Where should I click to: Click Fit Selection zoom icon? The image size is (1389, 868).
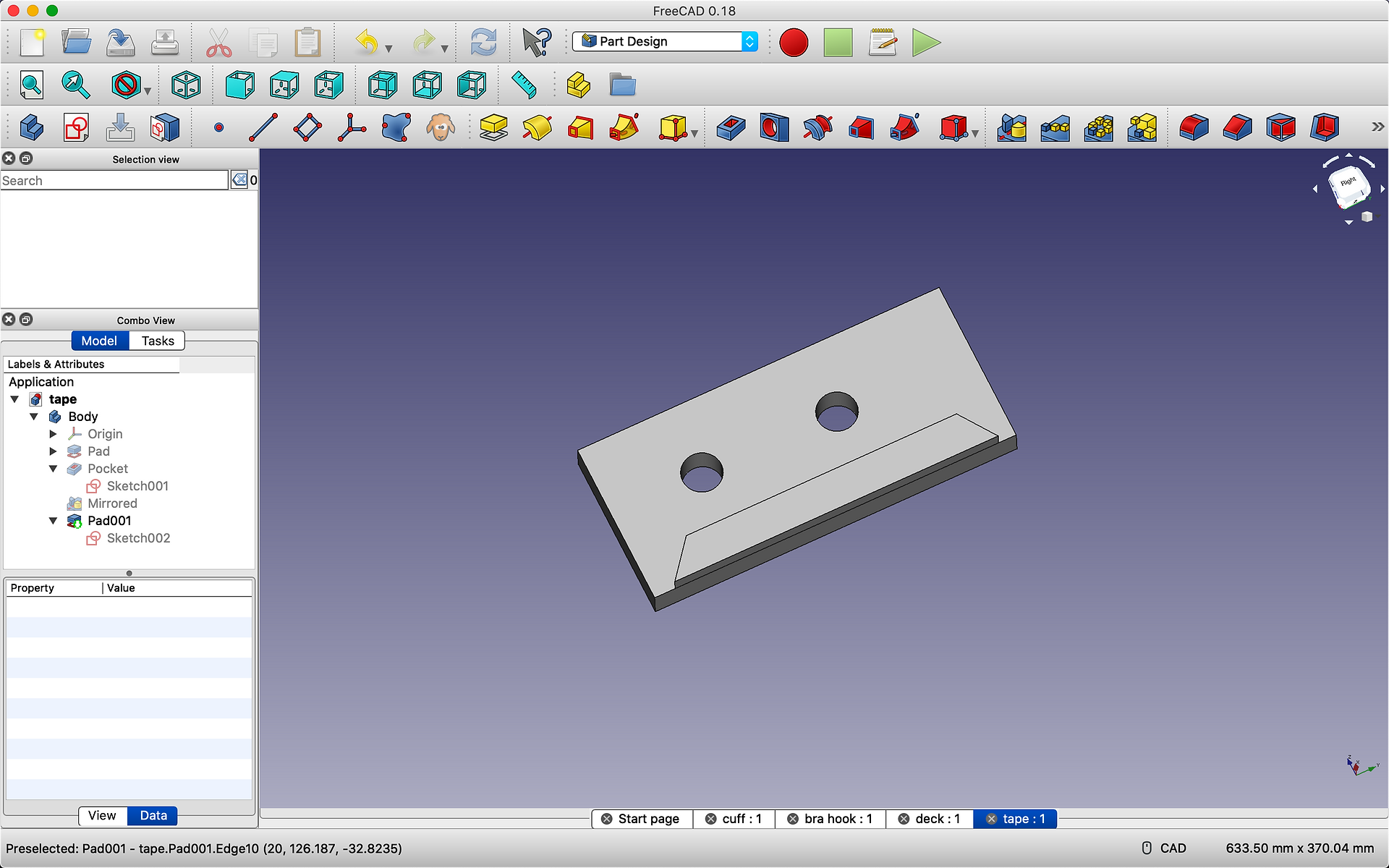pyautogui.click(x=76, y=85)
